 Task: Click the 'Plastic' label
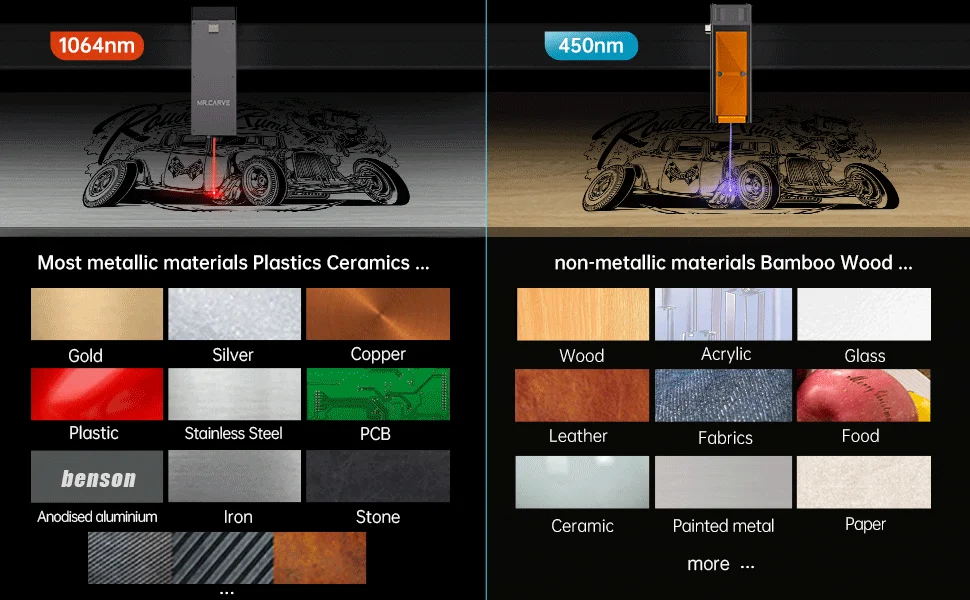93,433
